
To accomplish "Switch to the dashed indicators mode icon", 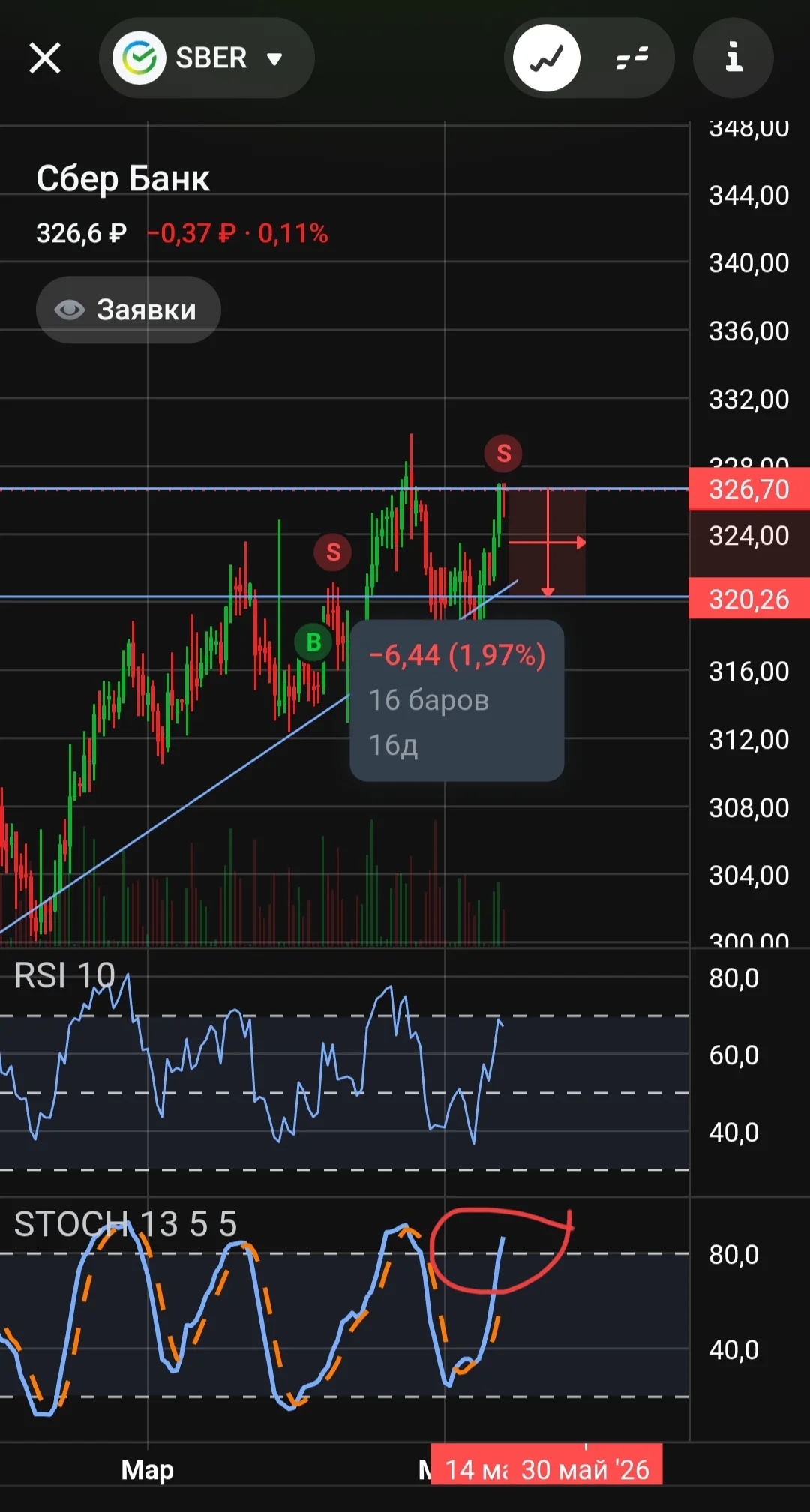I will 632,58.
